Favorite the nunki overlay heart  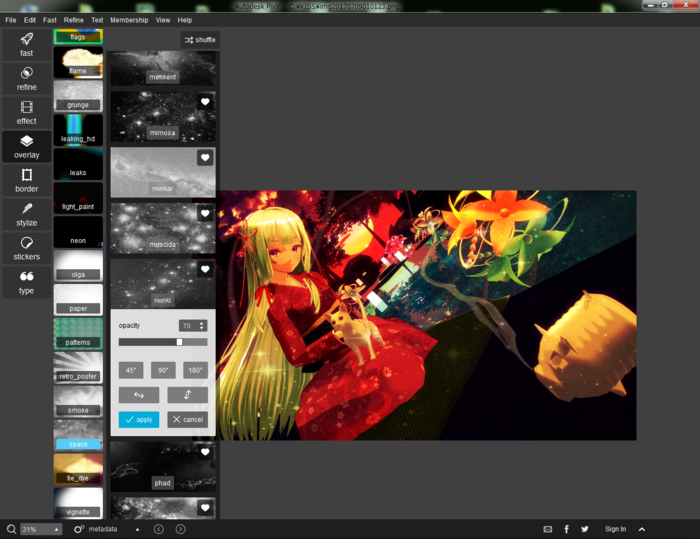tap(205, 269)
